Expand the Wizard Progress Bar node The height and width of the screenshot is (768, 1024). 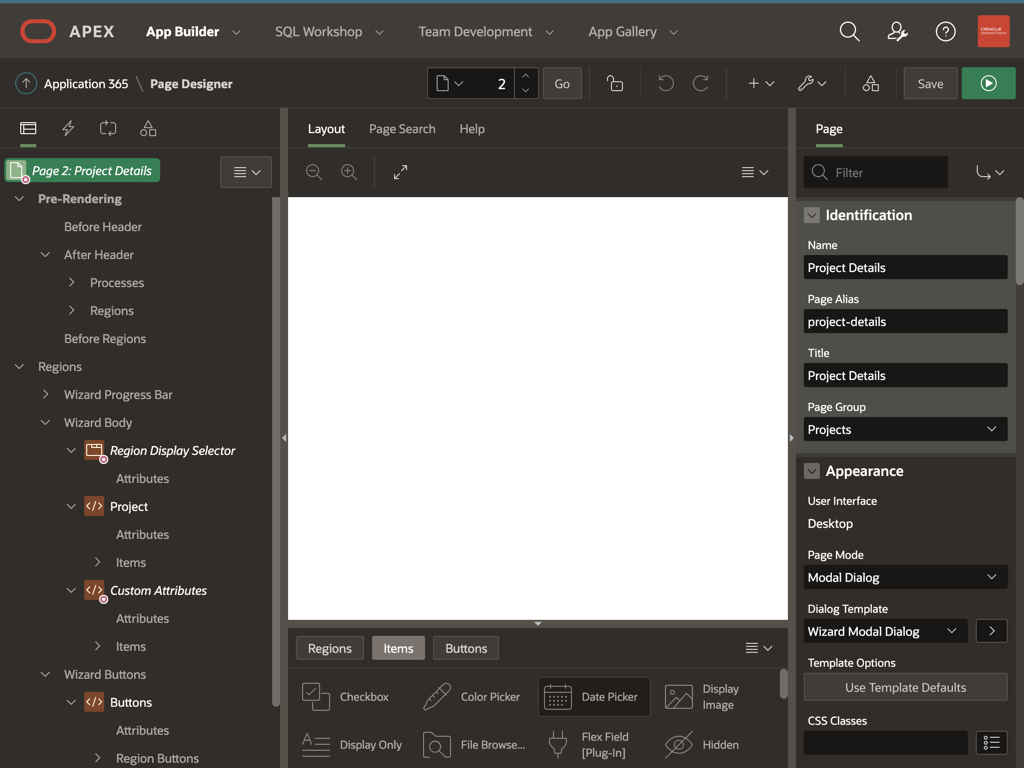45,394
